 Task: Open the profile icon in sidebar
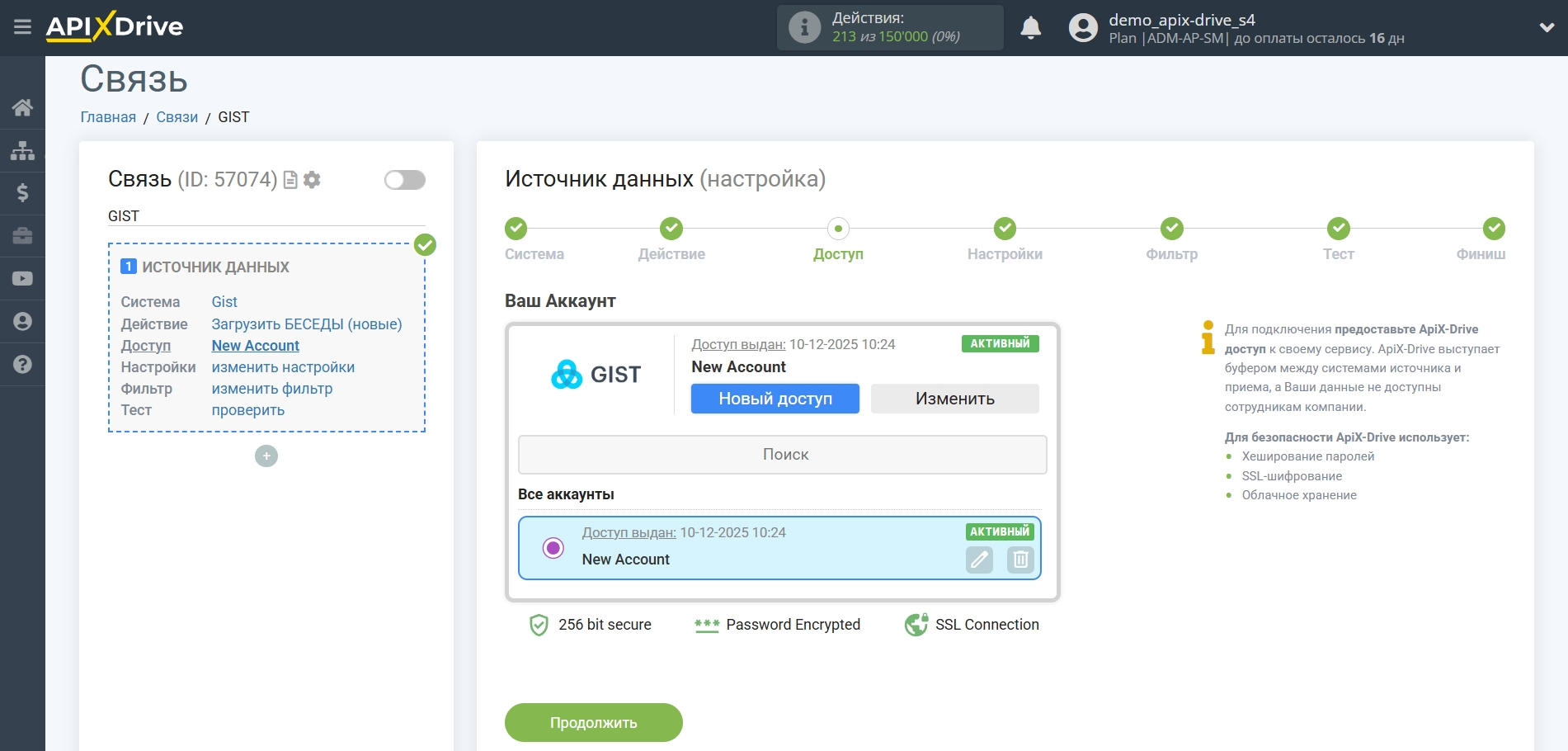click(22, 322)
